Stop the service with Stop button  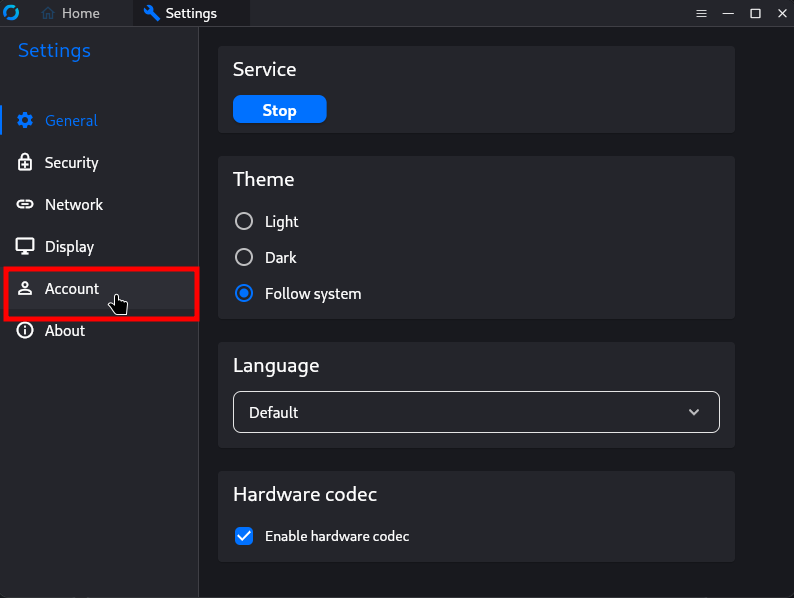[280, 109]
